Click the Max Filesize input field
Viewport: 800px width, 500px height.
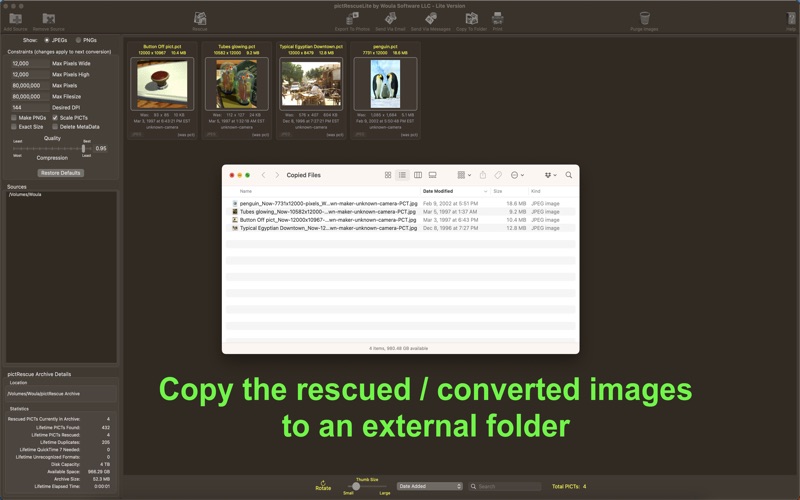point(30,96)
